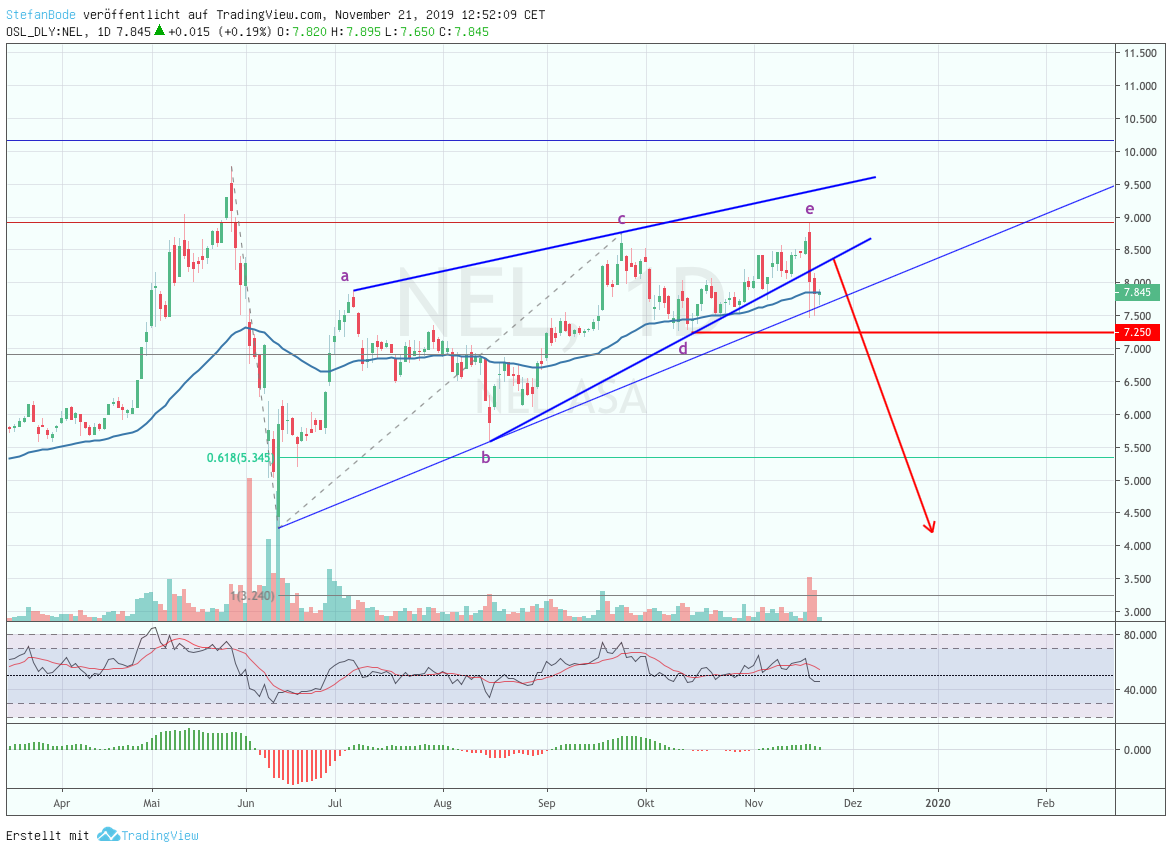Click the 5.500 price axis value
1172x852 pixels.
coord(1140,448)
